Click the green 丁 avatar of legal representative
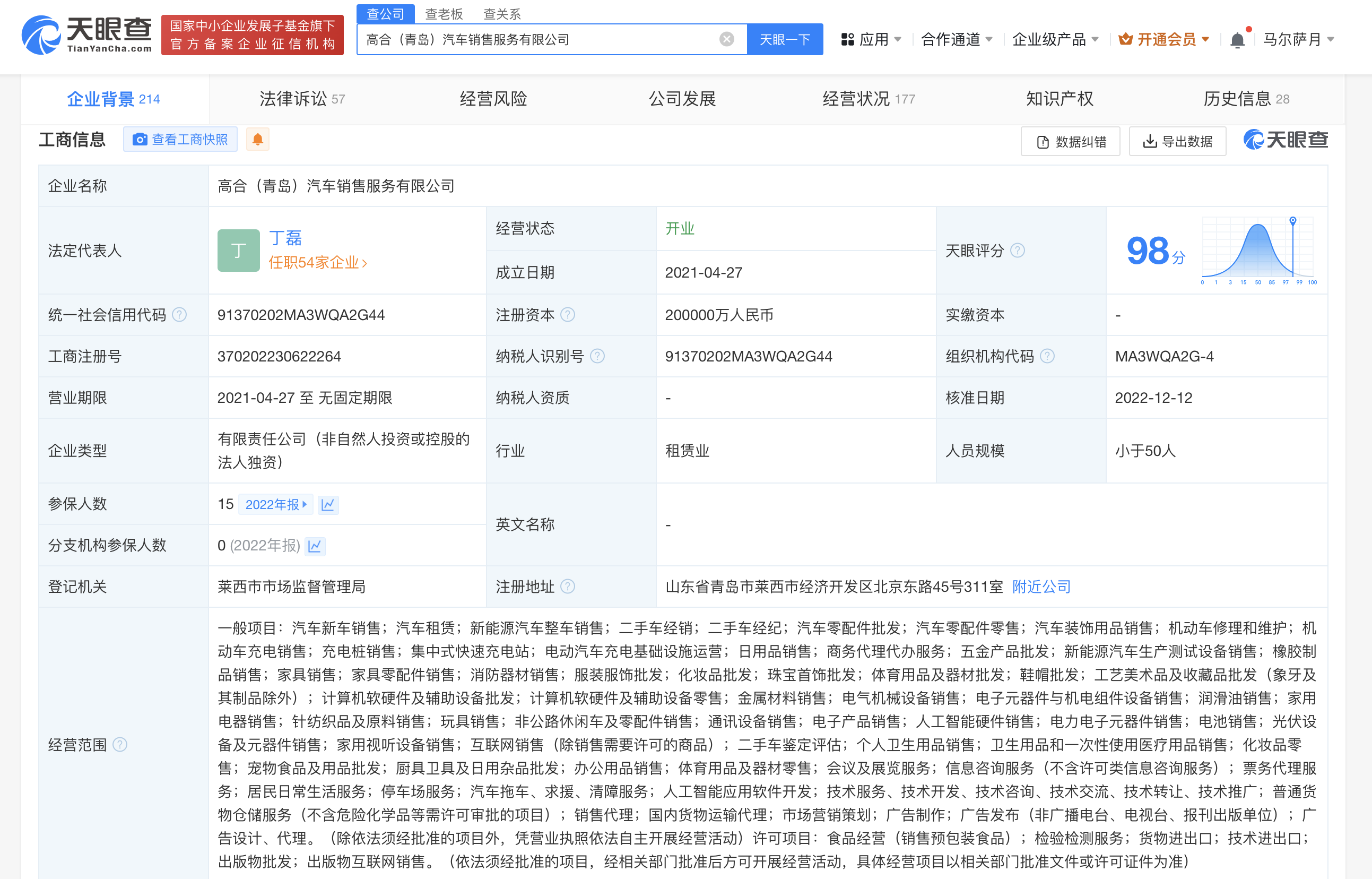The height and width of the screenshot is (879, 1372). click(x=238, y=251)
